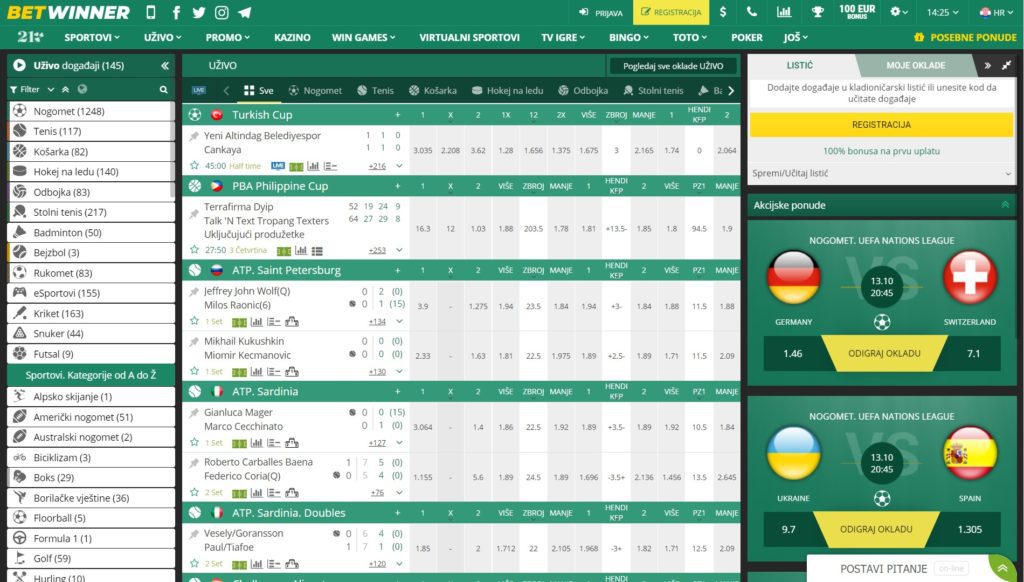Select the Nogomet sport tab
The width and height of the screenshot is (1024, 582).
click(315, 91)
